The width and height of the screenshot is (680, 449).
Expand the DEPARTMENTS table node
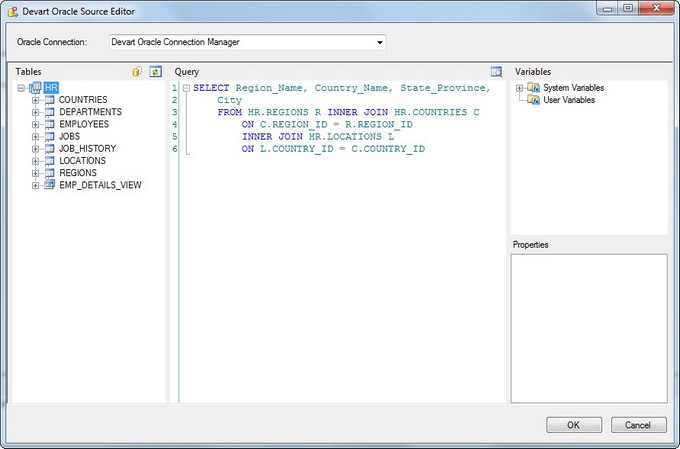point(36,112)
